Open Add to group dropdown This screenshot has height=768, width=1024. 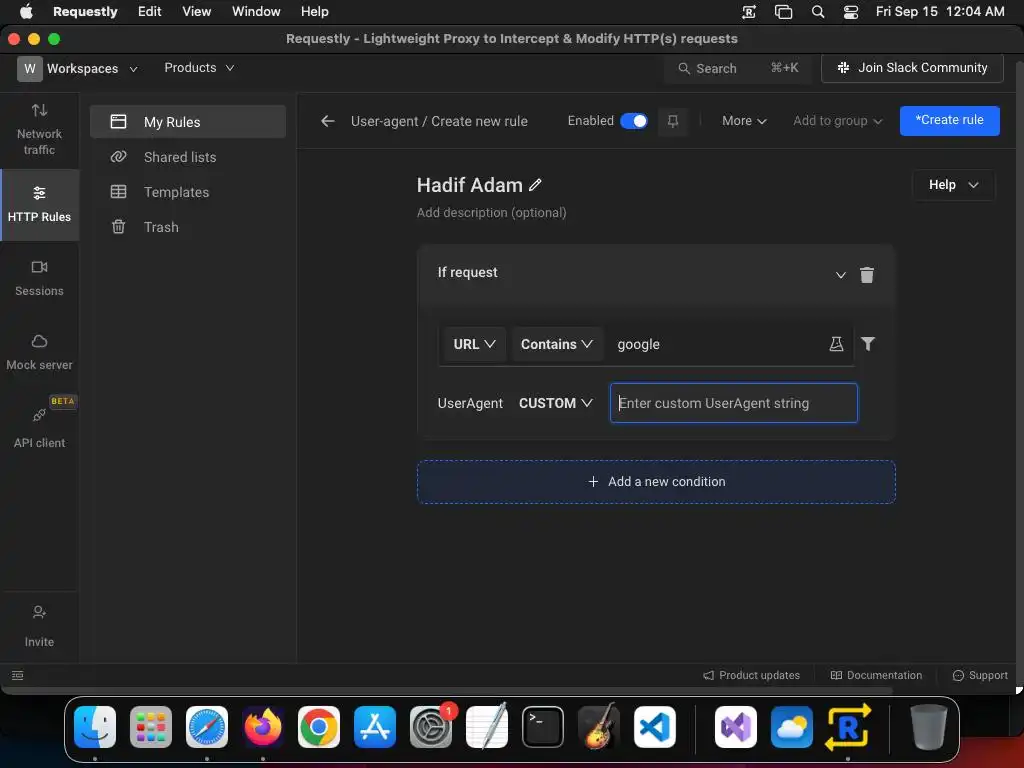[837, 121]
